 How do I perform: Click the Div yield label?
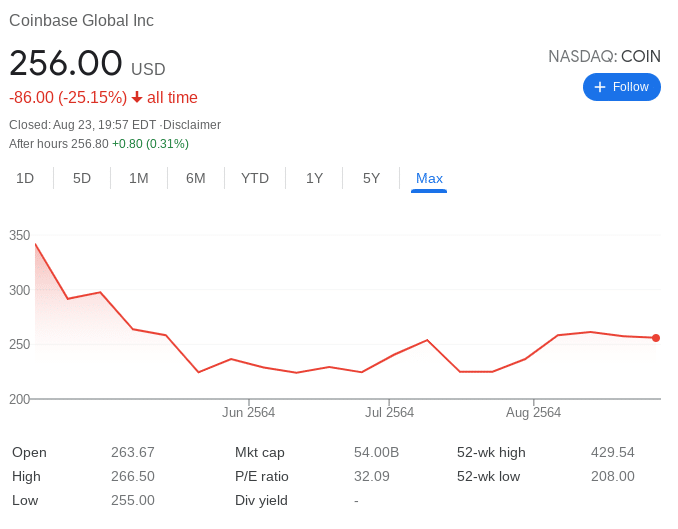point(261,500)
